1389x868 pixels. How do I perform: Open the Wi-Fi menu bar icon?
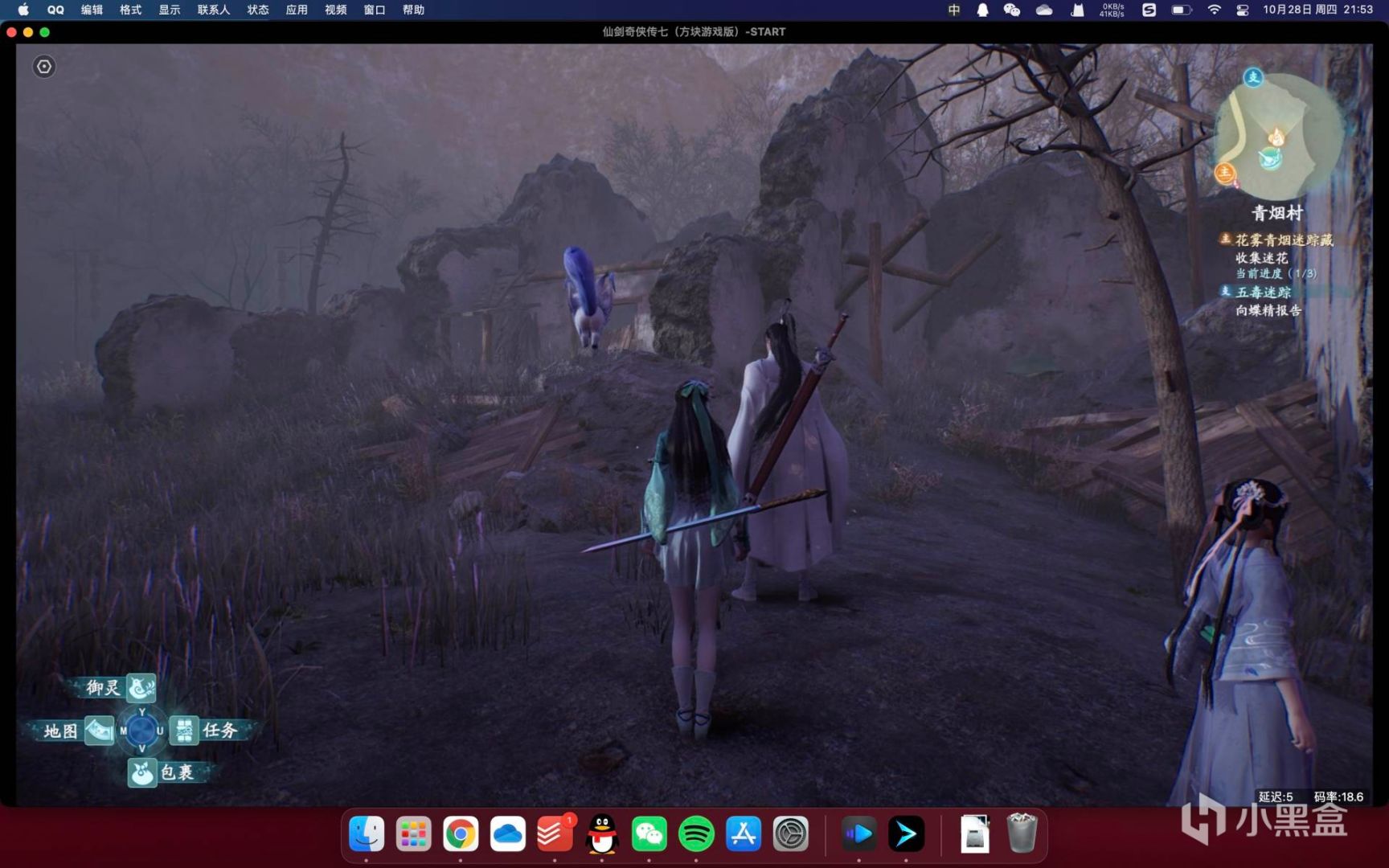pyautogui.click(x=1214, y=10)
